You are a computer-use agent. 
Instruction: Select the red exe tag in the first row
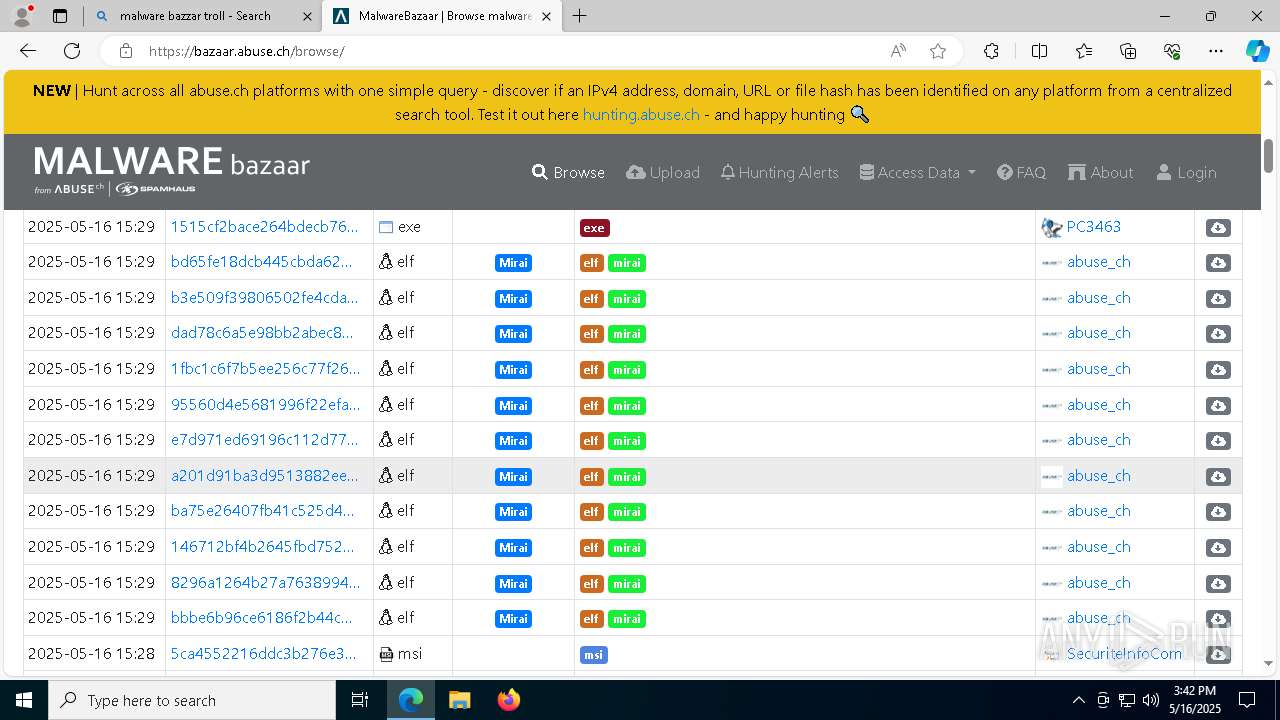pyautogui.click(x=594, y=228)
